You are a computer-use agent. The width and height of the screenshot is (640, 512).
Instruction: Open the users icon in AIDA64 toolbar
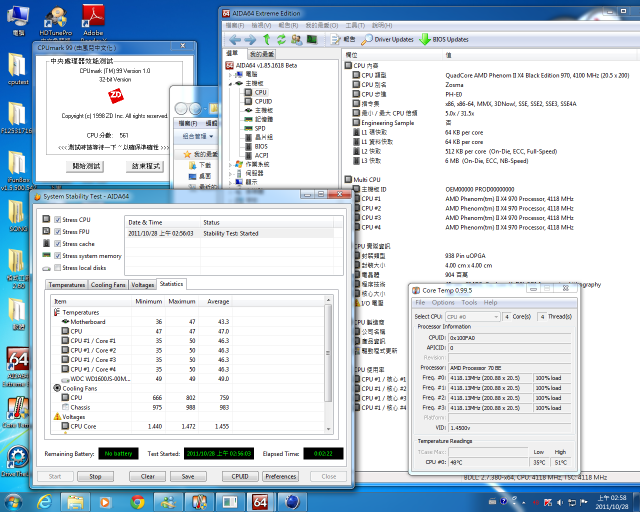[x=296, y=39]
